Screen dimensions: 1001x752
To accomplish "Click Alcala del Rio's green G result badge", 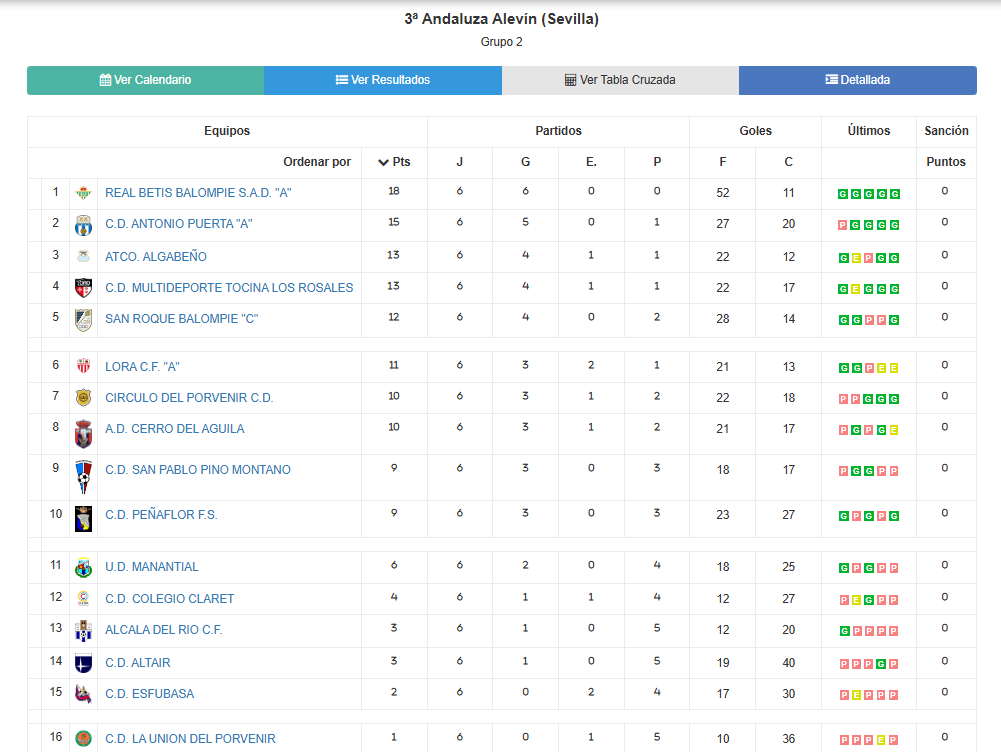I will pos(844,631).
